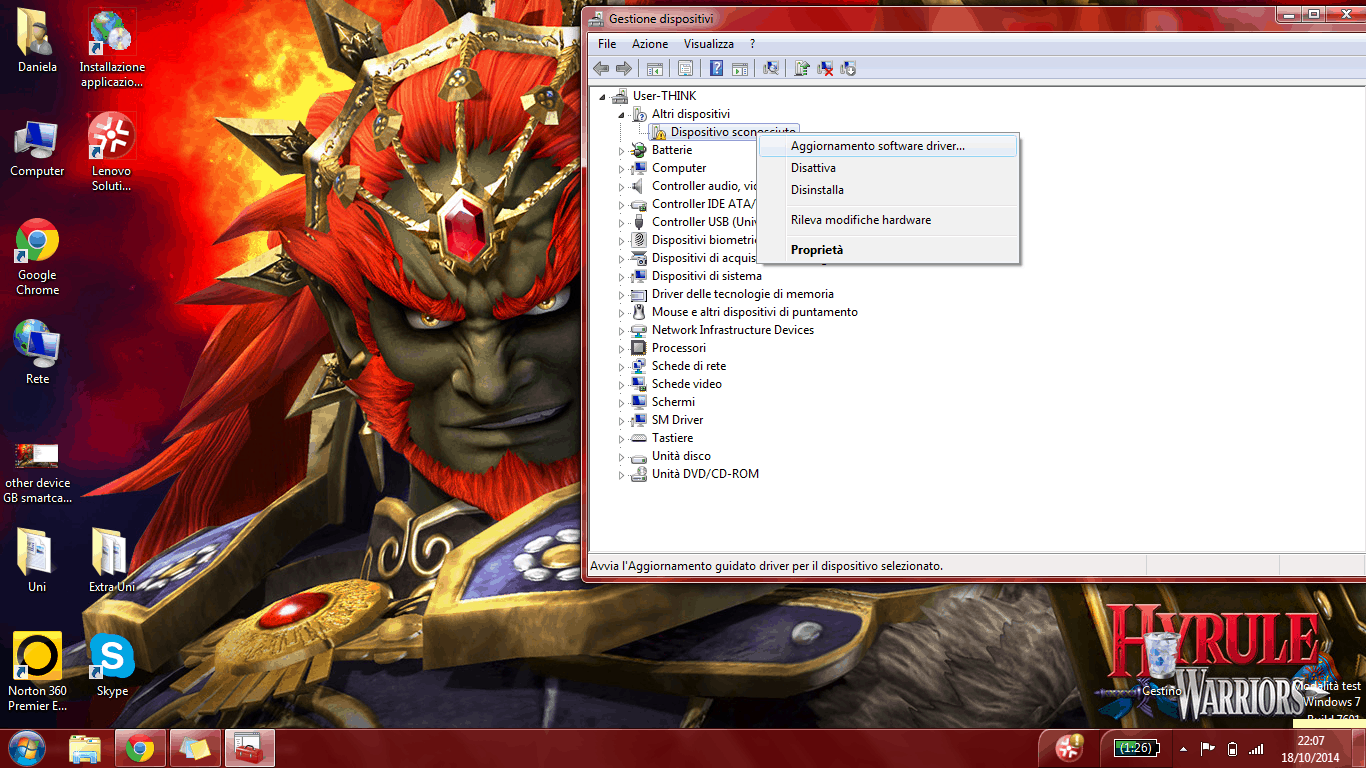Screen dimensions: 1366x768
Task: Click the update driver software toolbar icon
Action: click(801, 68)
